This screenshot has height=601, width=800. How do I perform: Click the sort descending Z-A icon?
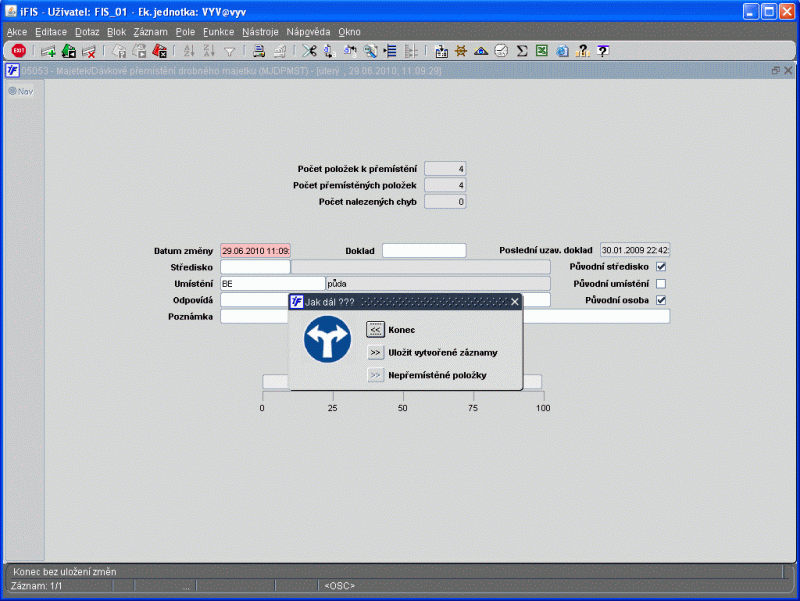(209, 51)
